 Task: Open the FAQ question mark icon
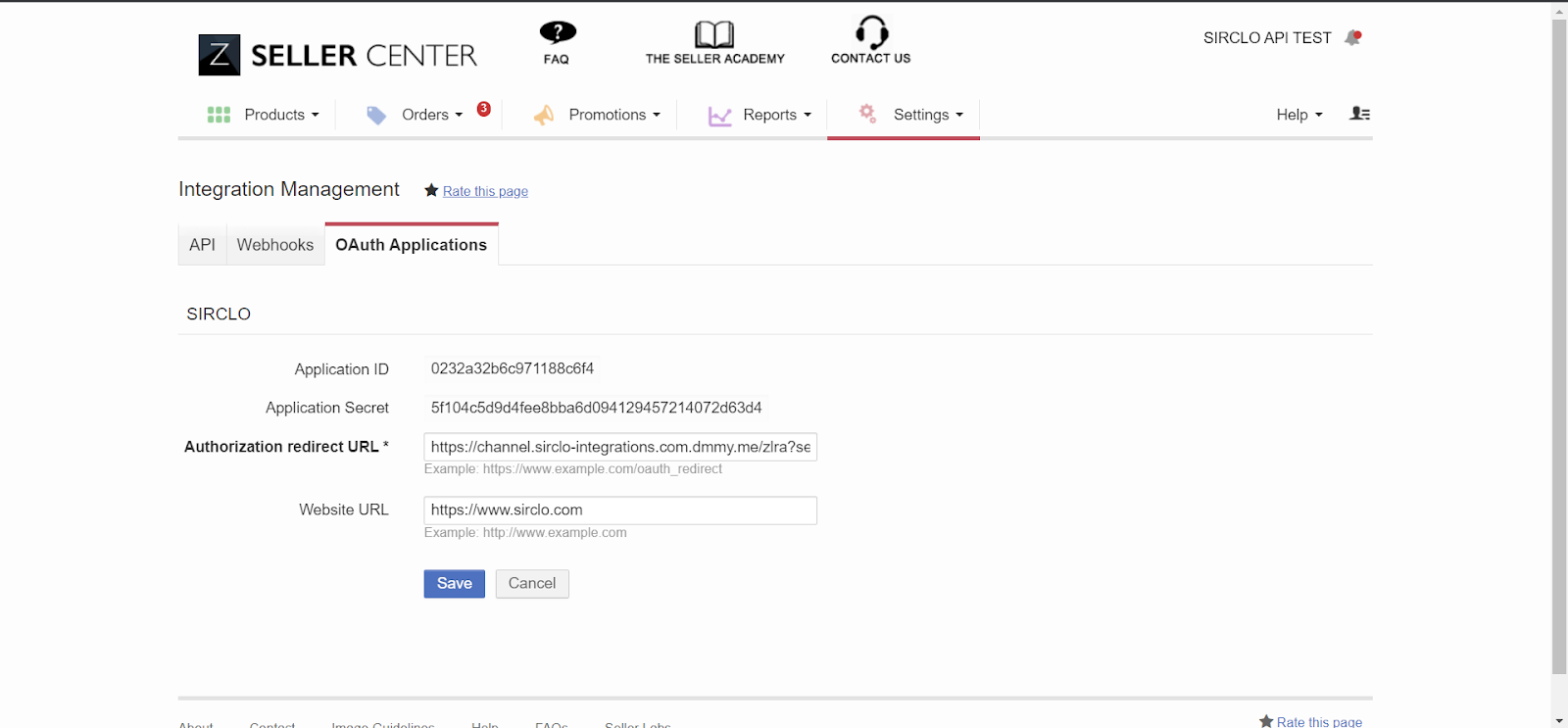[558, 32]
